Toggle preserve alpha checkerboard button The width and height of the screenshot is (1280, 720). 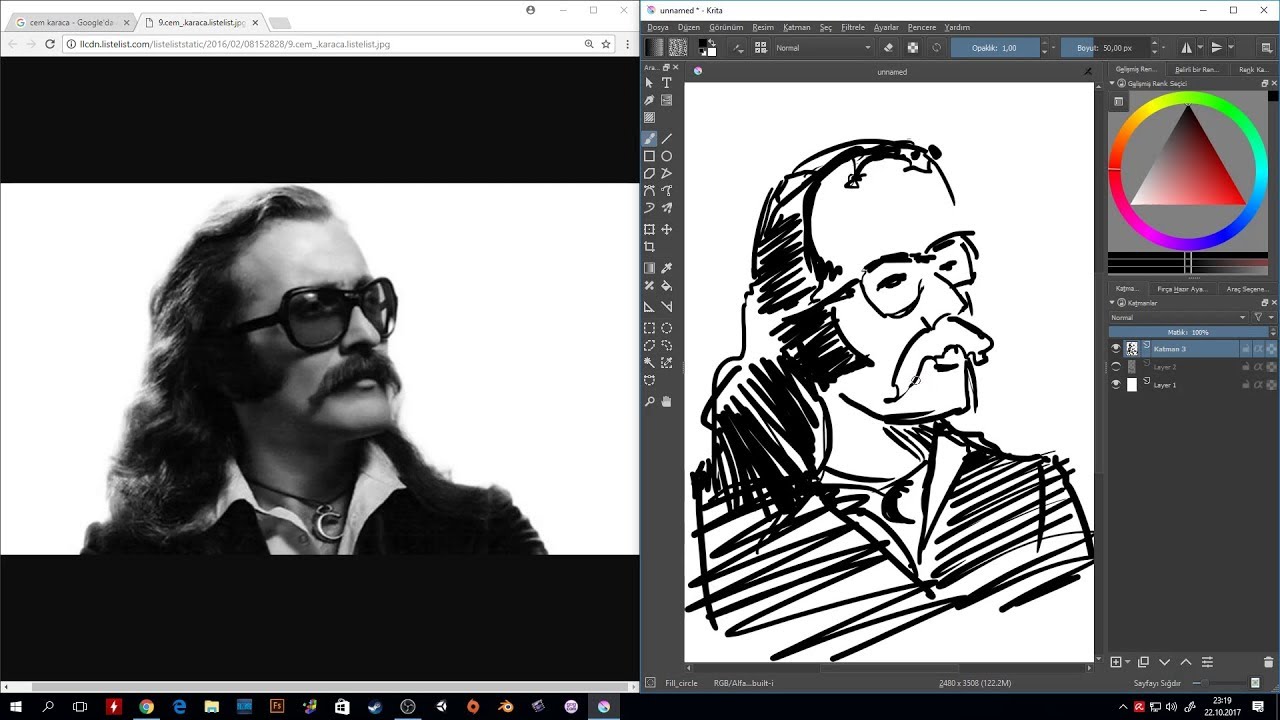[913, 47]
